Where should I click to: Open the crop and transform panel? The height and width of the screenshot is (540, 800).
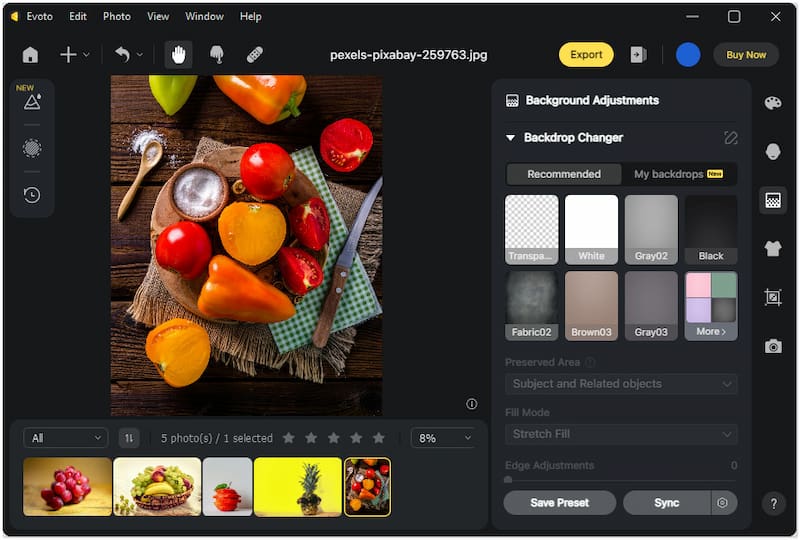point(773,297)
